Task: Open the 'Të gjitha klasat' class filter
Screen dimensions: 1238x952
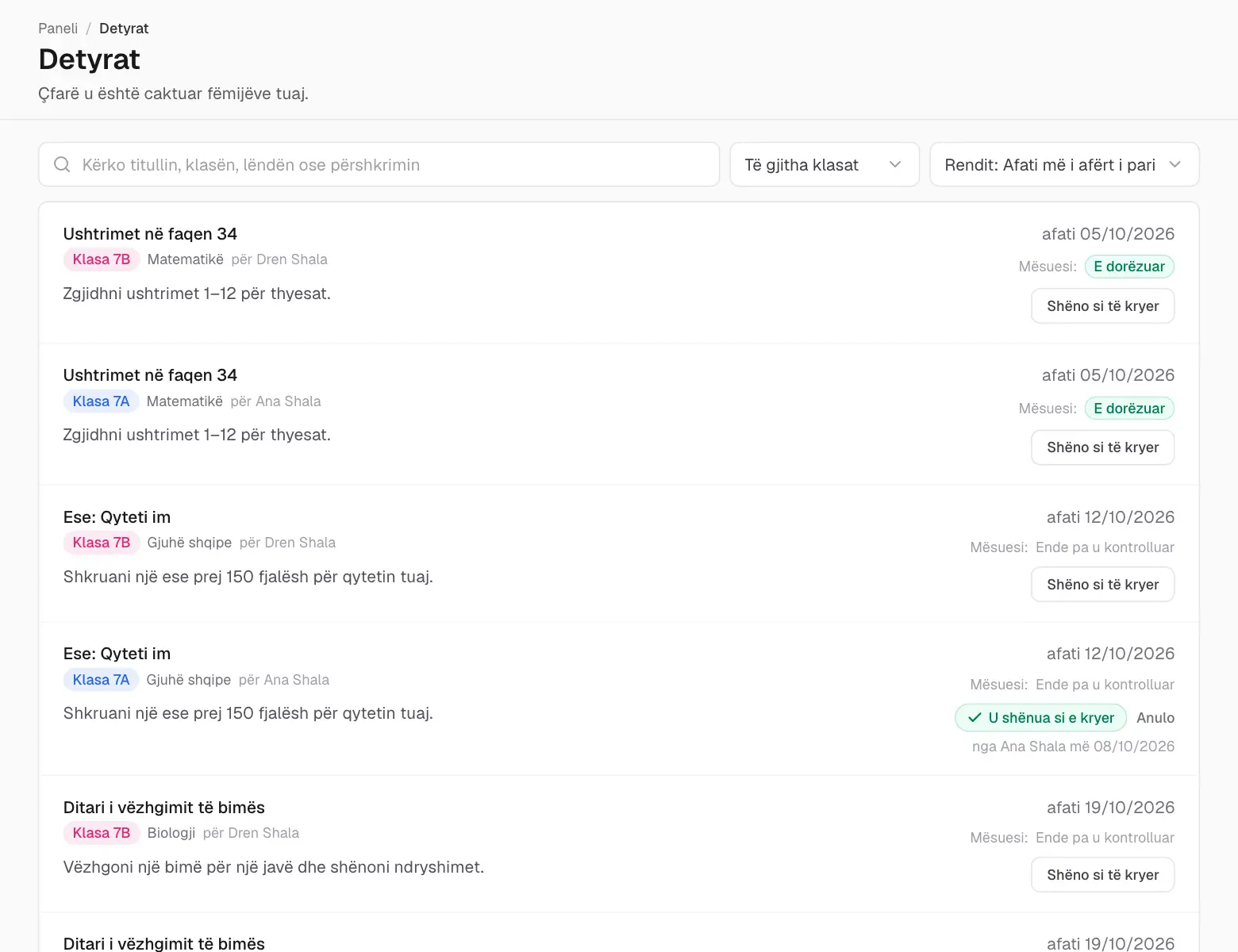Action: (x=824, y=164)
